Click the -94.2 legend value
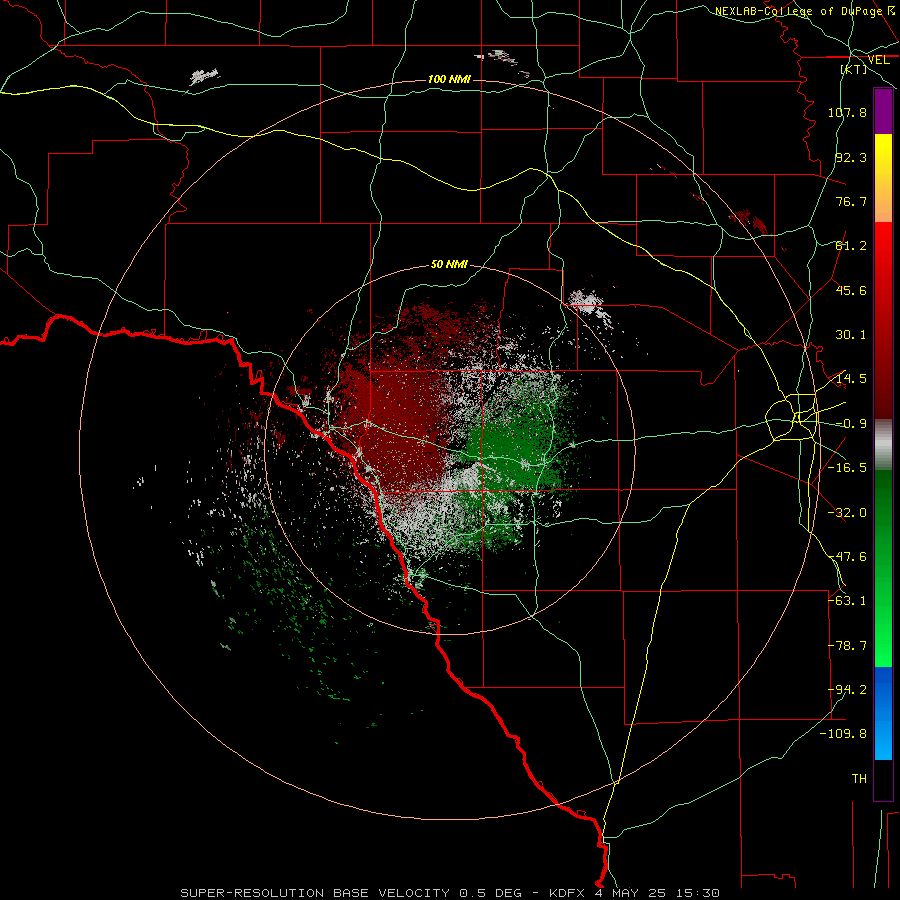The width and height of the screenshot is (900, 900). point(847,689)
